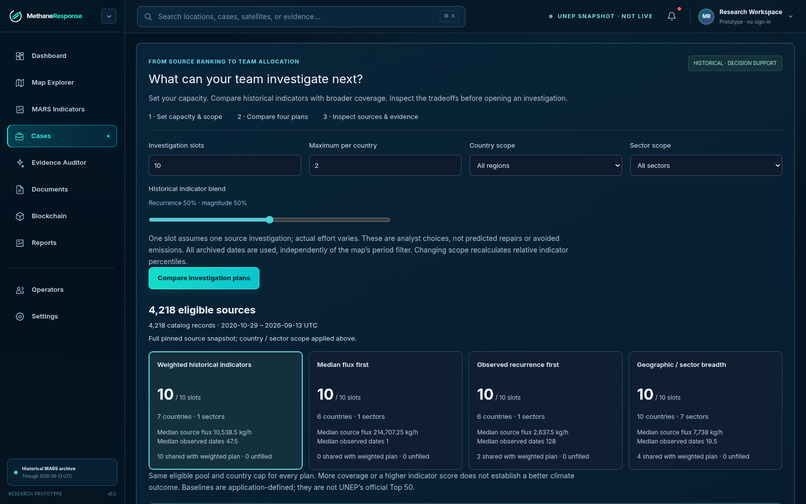Select step 1 Set capacity & scope
This screenshot has height=504, width=806.
[185, 117]
